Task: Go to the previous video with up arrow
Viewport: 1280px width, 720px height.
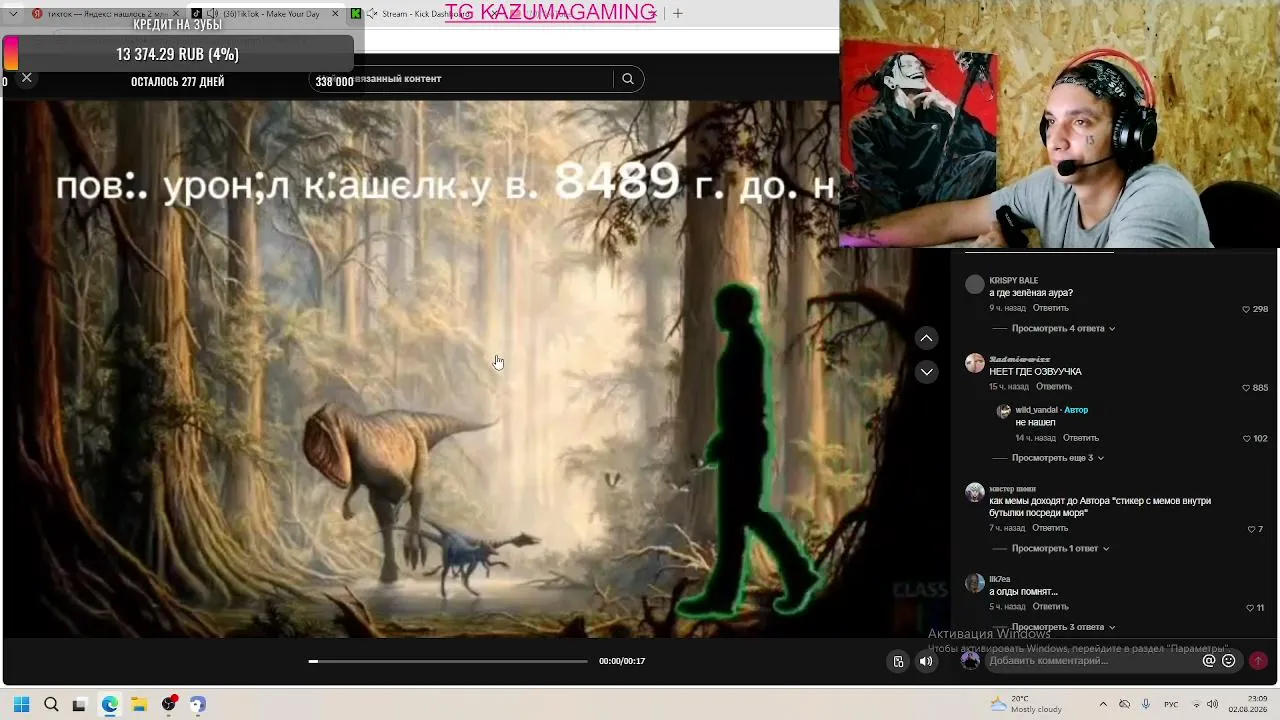Action: tap(926, 338)
